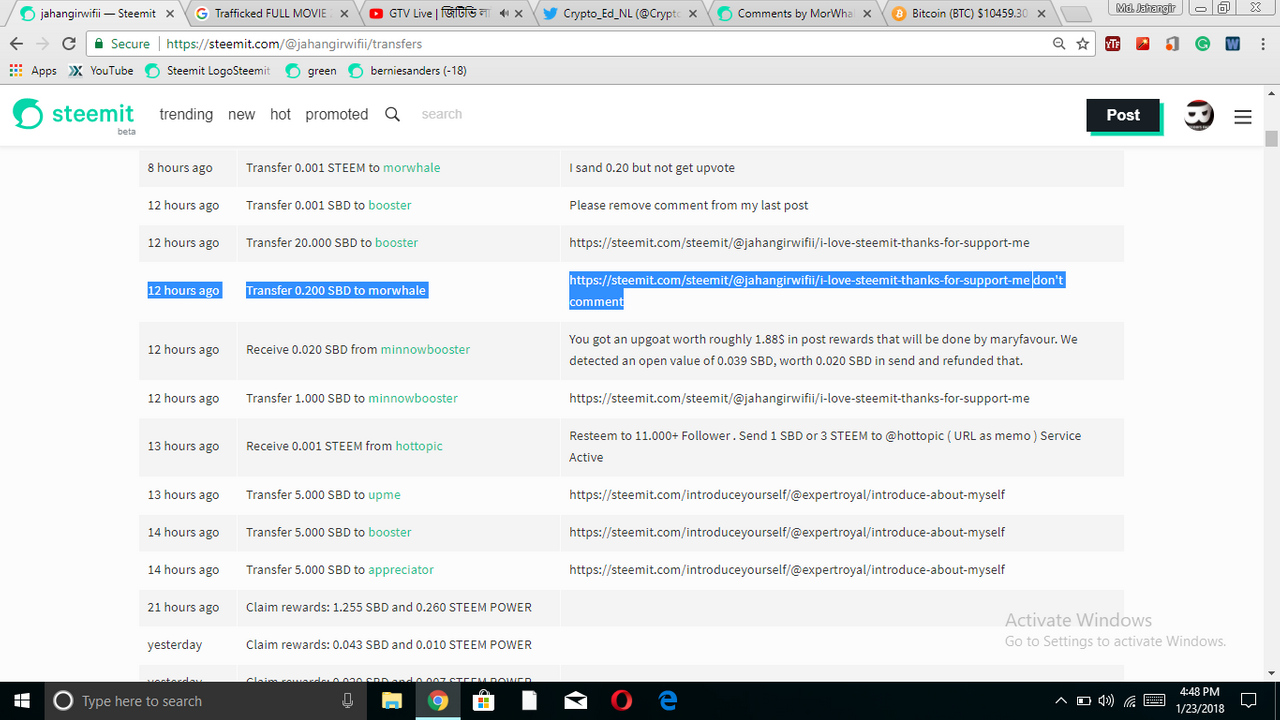Open Microsoft Store from taskbar
This screenshot has width=1280, height=720.
[483, 701]
